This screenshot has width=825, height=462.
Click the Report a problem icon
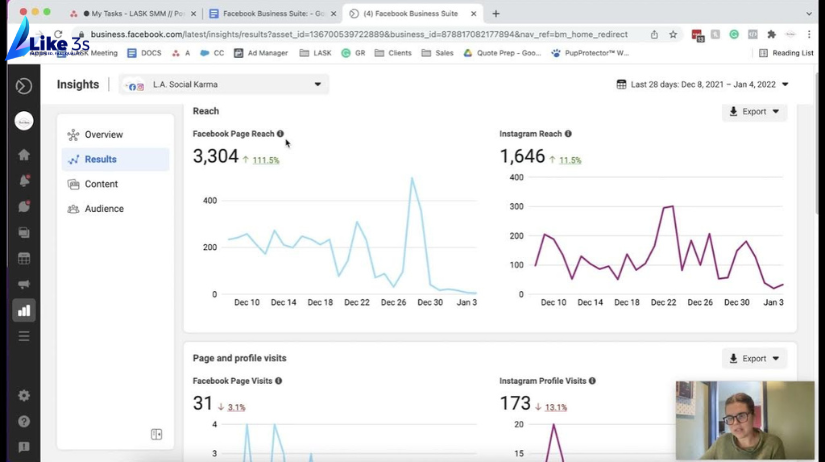click(24, 447)
